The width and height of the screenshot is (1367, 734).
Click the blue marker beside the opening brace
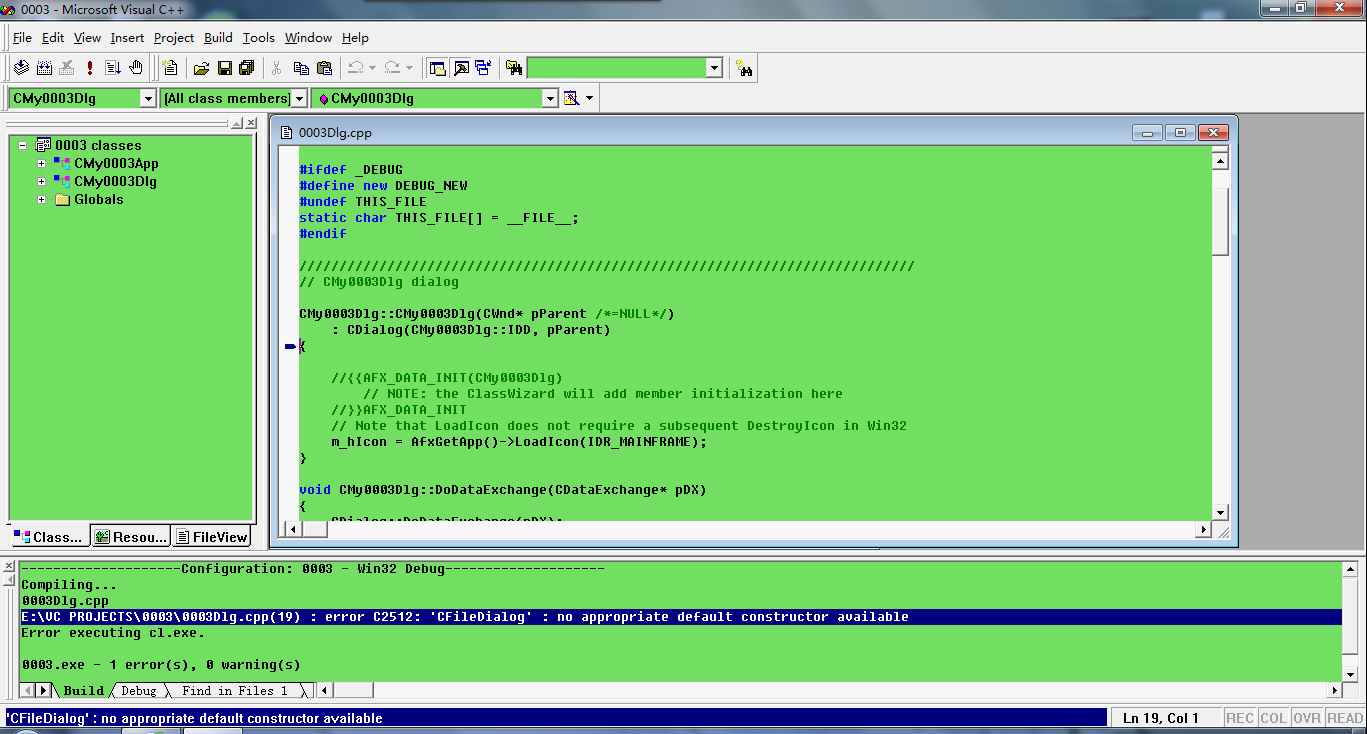coord(290,346)
